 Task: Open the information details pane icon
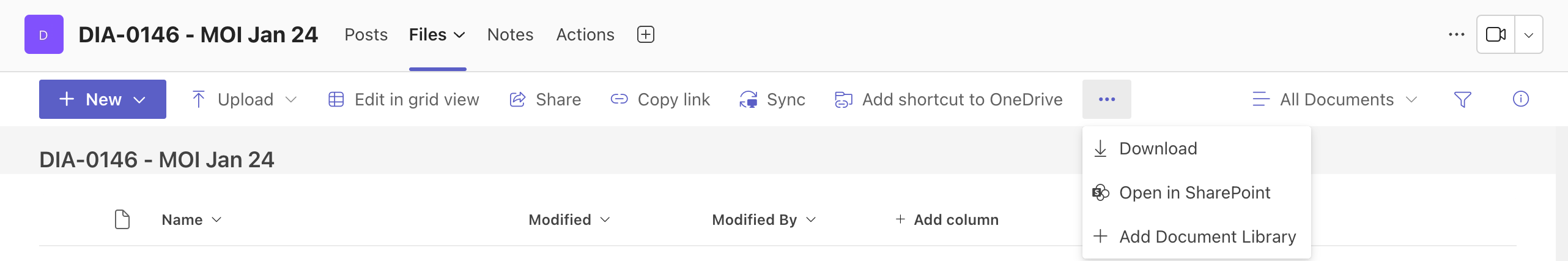coord(1520,99)
